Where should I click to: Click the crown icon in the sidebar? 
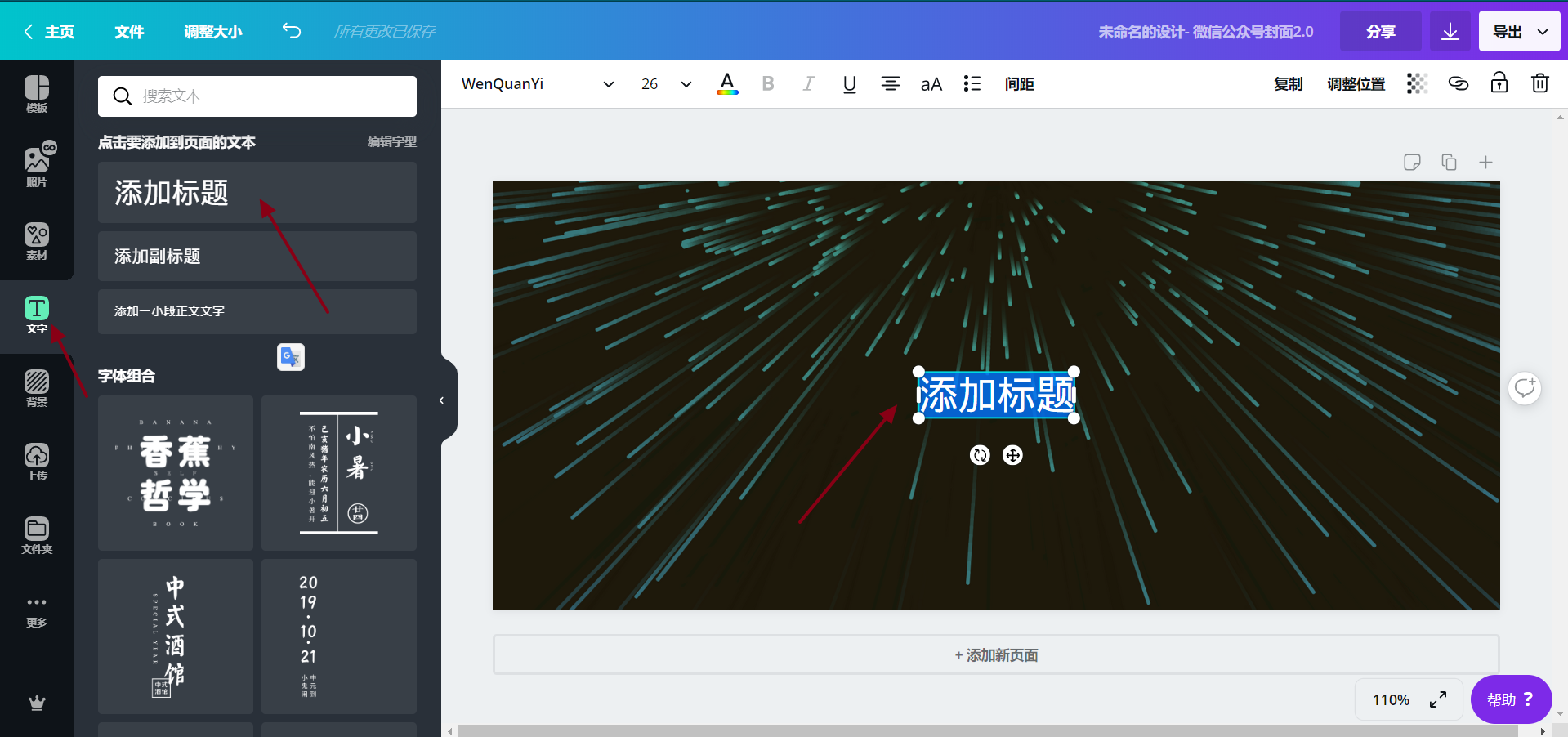click(37, 703)
